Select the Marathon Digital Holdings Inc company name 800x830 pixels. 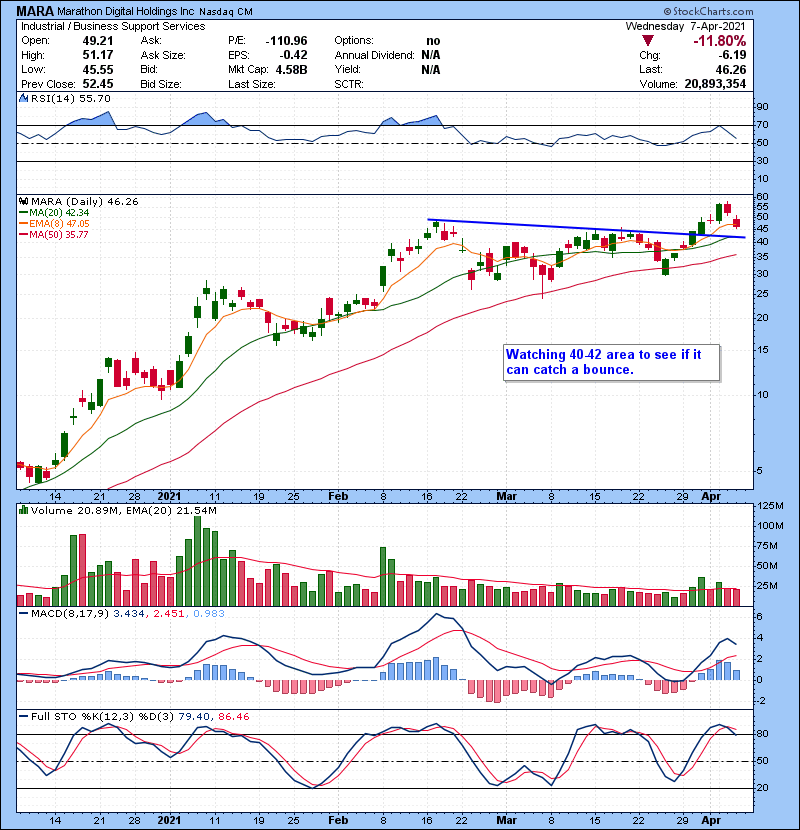pos(125,11)
